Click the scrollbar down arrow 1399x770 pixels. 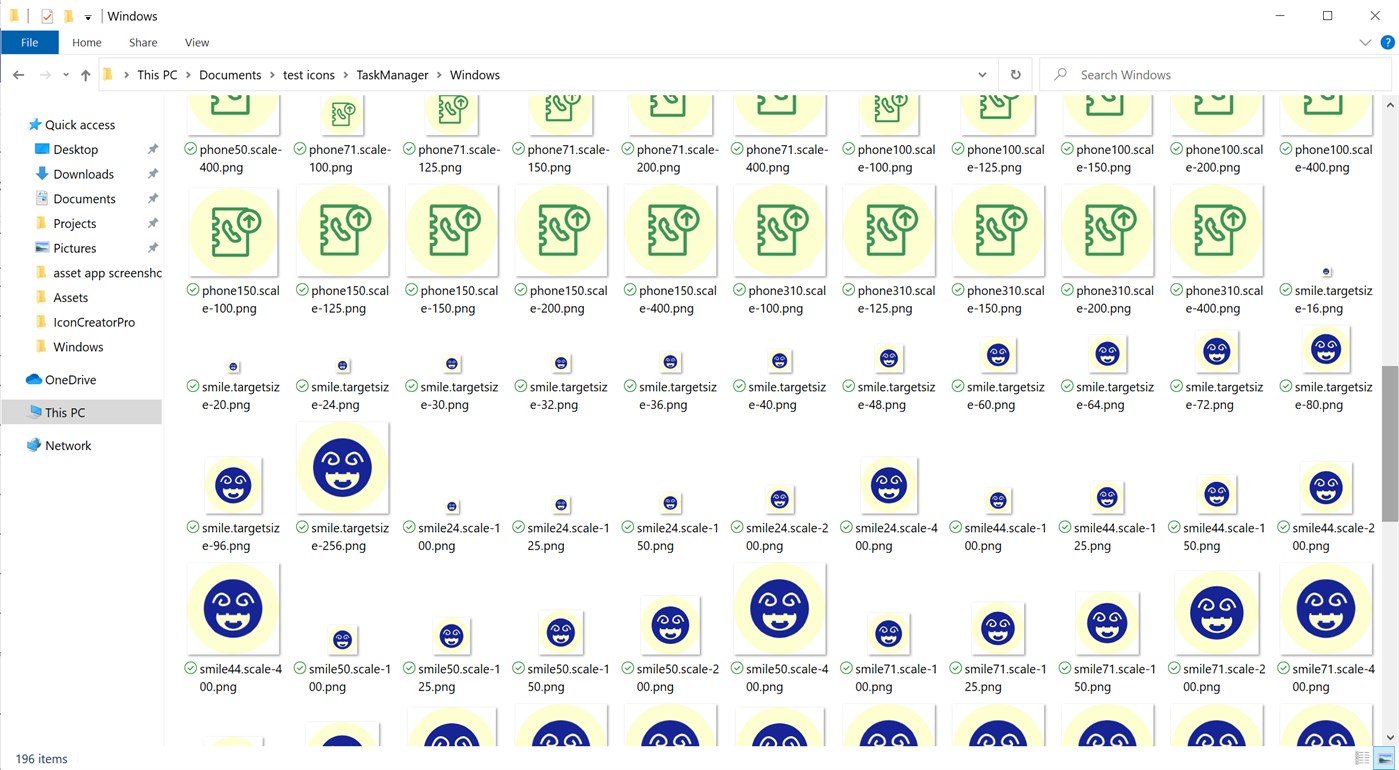[x=1390, y=738]
